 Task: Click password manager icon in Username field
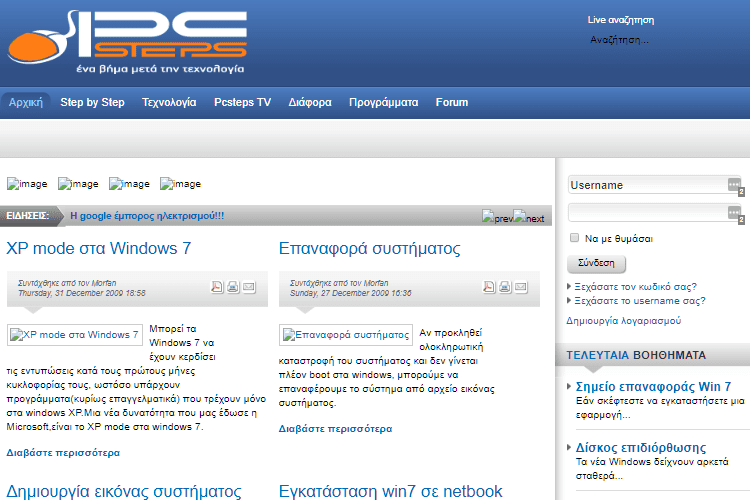click(x=734, y=184)
